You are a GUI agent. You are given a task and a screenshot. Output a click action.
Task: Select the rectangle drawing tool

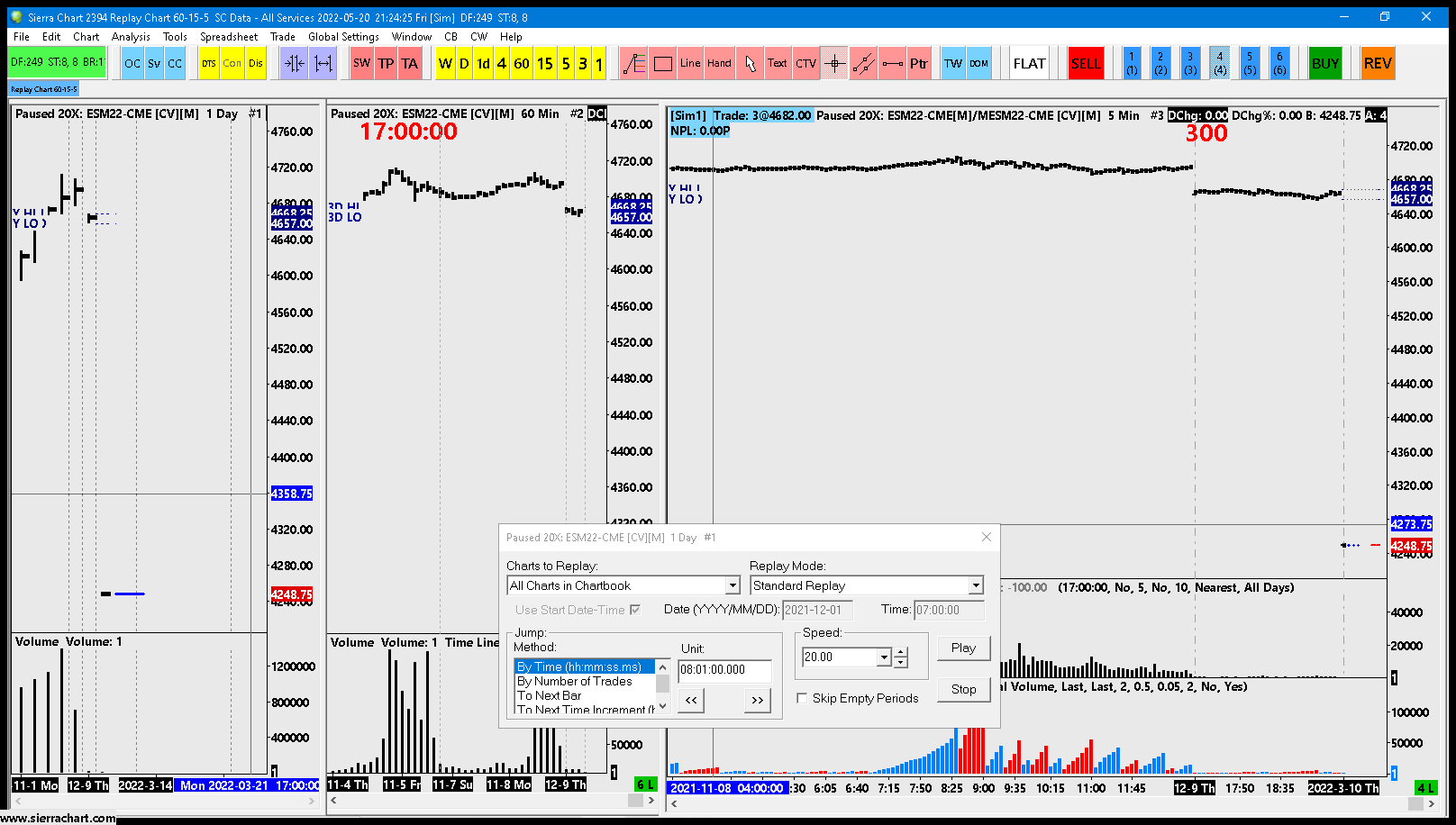click(663, 63)
